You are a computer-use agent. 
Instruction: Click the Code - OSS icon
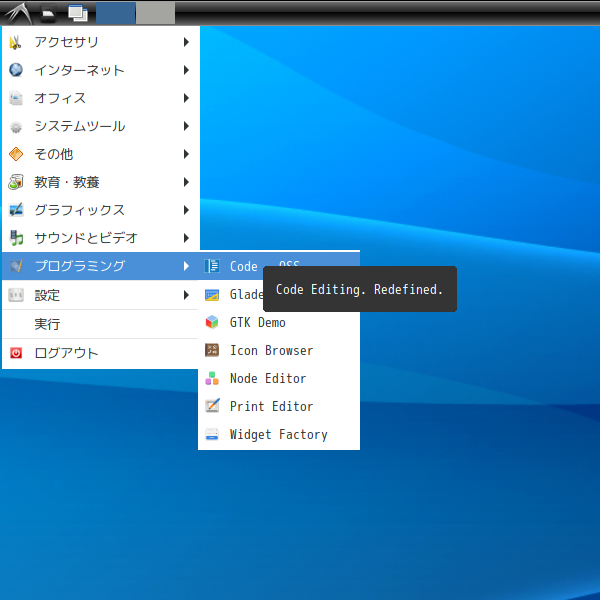[211, 266]
